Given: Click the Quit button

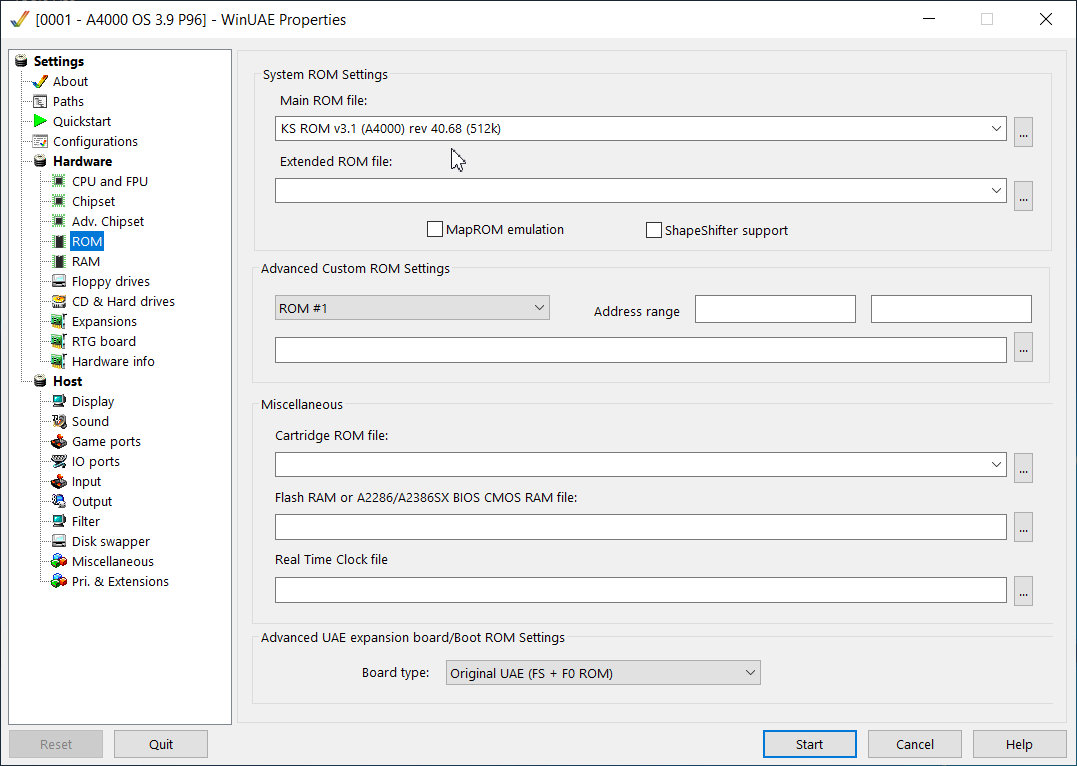Looking at the screenshot, I should tap(161, 744).
